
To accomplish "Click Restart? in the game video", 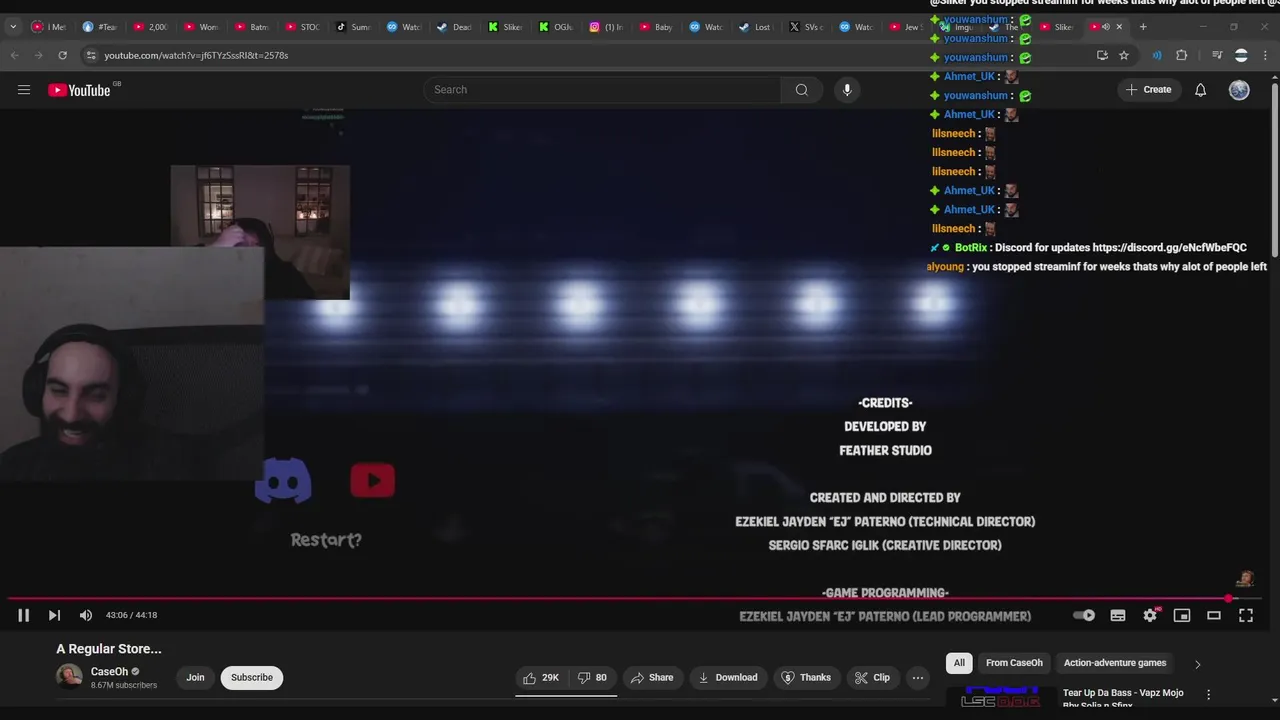I will 326,540.
